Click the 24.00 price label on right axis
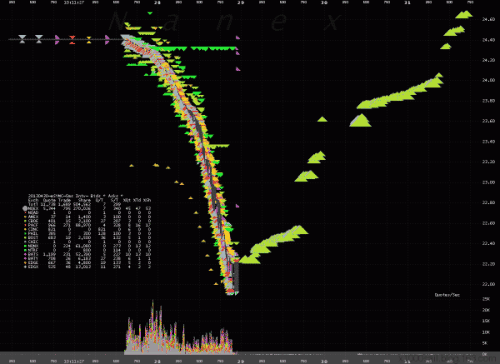This screenshot has width=500, height=364. coord(488,80)
